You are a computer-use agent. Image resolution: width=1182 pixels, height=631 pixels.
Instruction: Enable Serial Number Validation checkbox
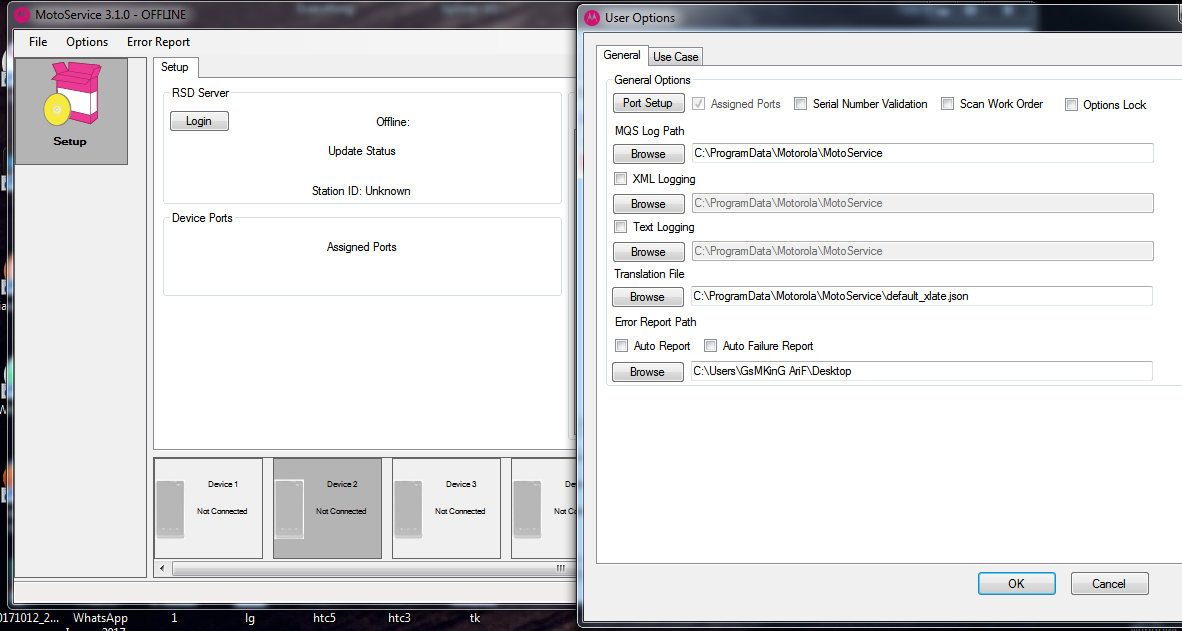tap(801, 104)
